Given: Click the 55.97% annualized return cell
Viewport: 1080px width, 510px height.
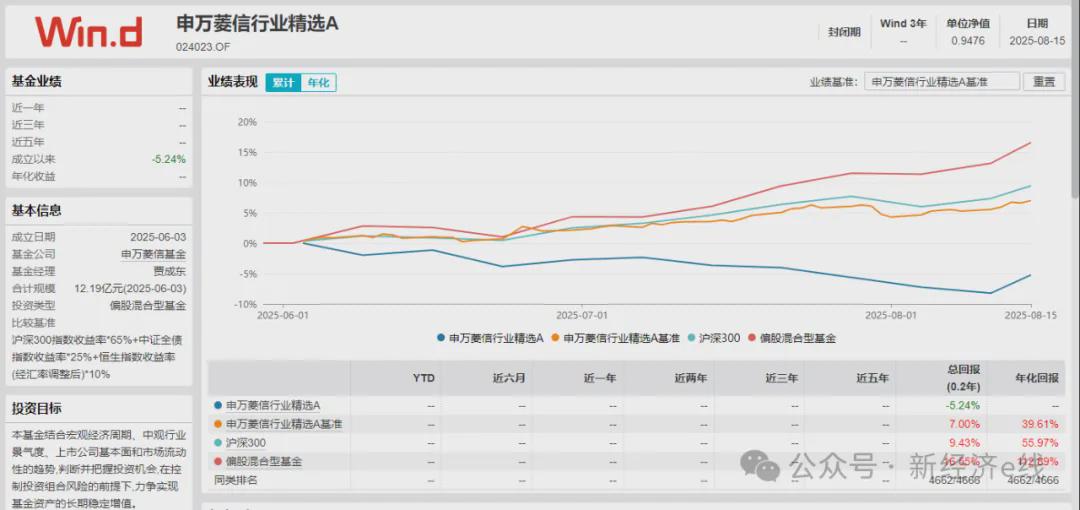Looking at the screenshot, I should pyautogui.click(x=1042, y=442).
